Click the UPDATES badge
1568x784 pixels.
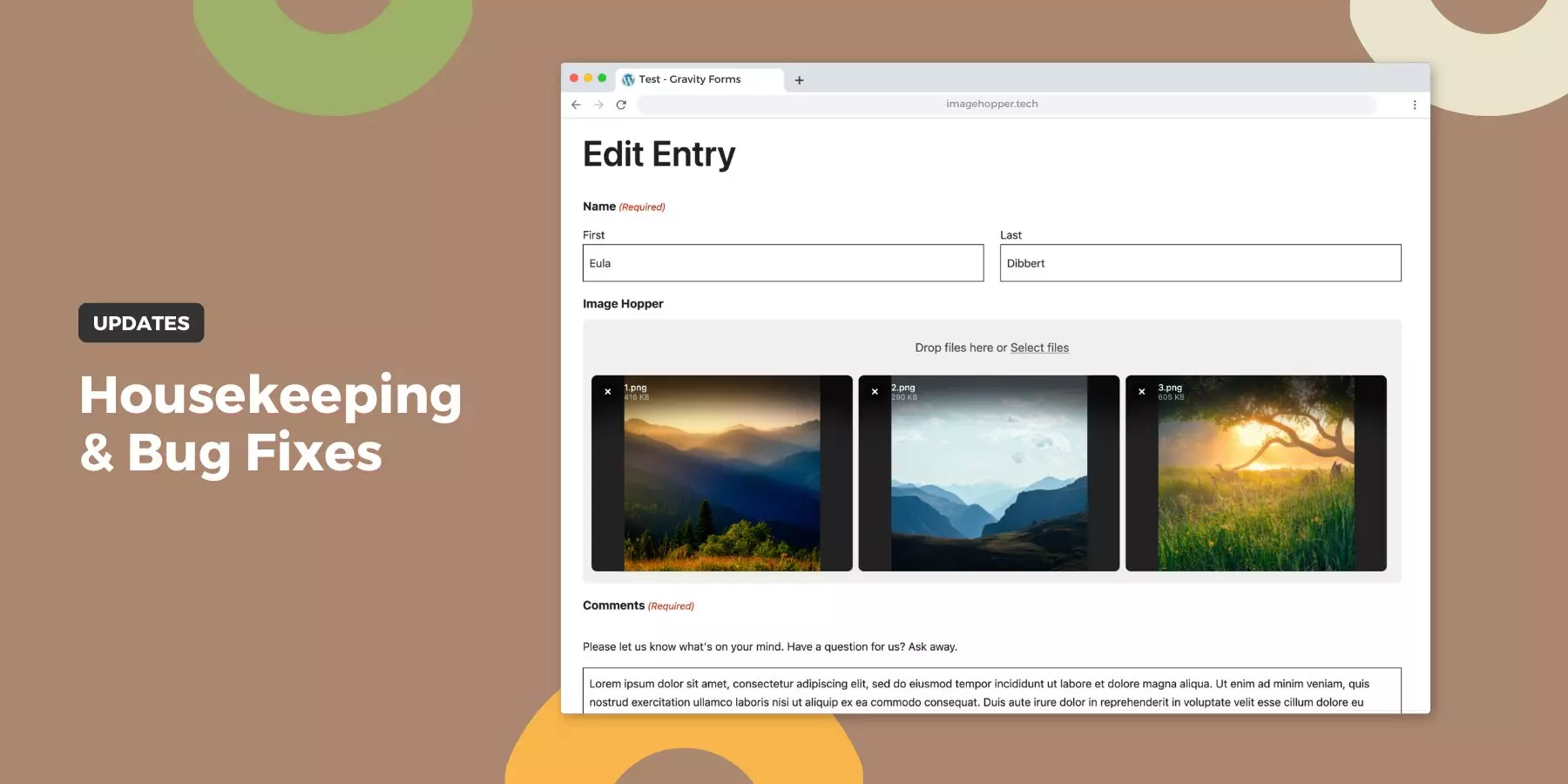(x=141, y=323)
